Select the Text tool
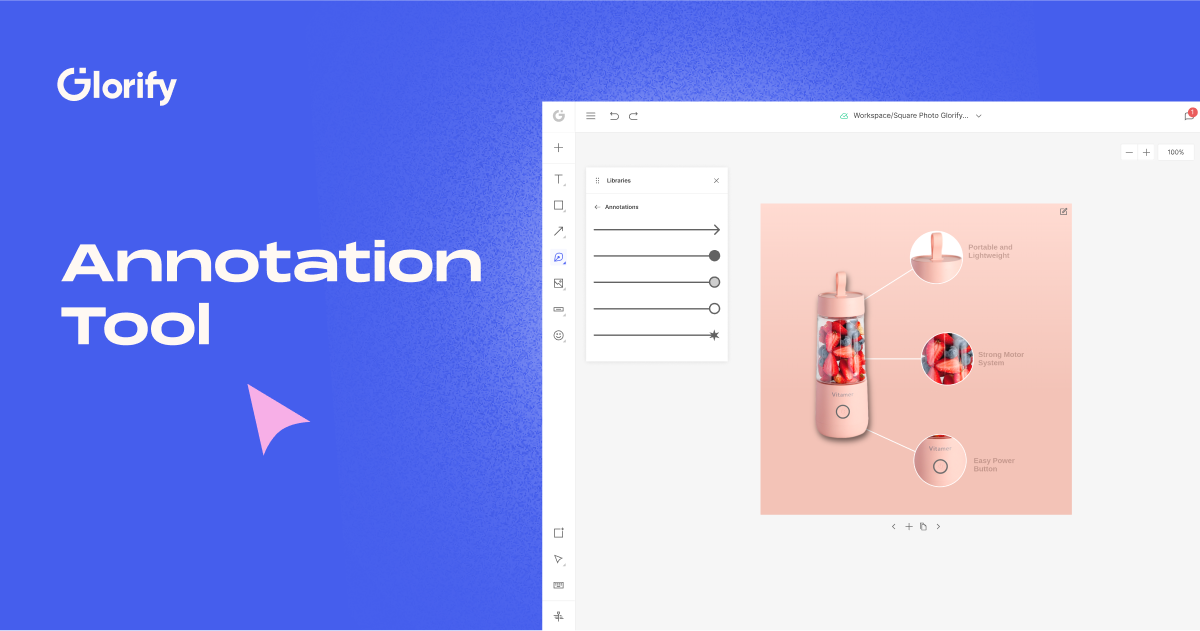 pyautogui.click(x=558, y=180)
